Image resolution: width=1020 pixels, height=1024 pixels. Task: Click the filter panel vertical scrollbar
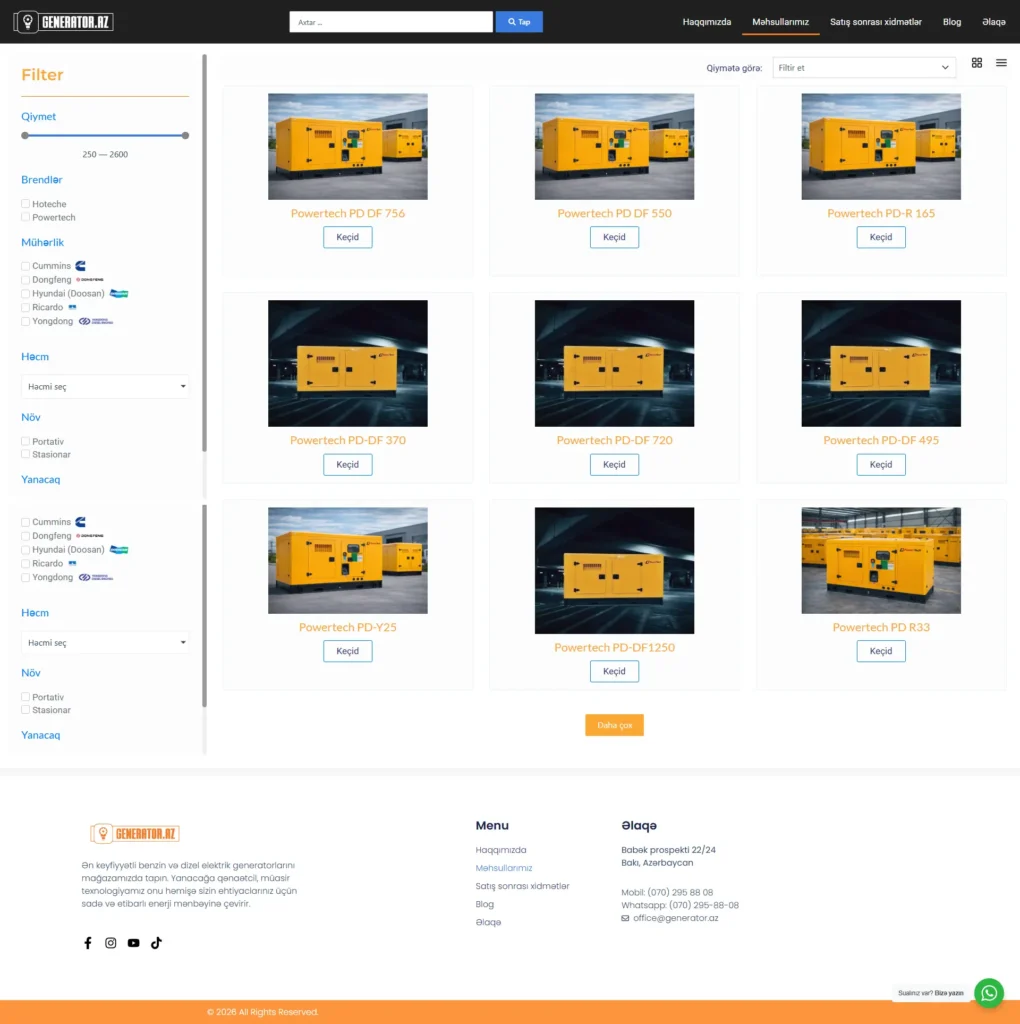[204, 253]
